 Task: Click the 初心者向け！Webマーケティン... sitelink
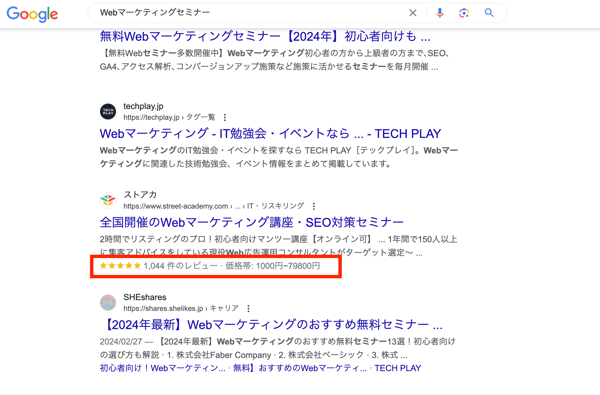click(x=162, y=368)
